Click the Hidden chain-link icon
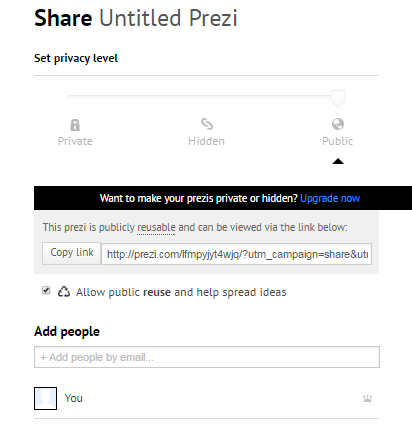The height and width of the screenshot is (427, 412). coord(207,124)
